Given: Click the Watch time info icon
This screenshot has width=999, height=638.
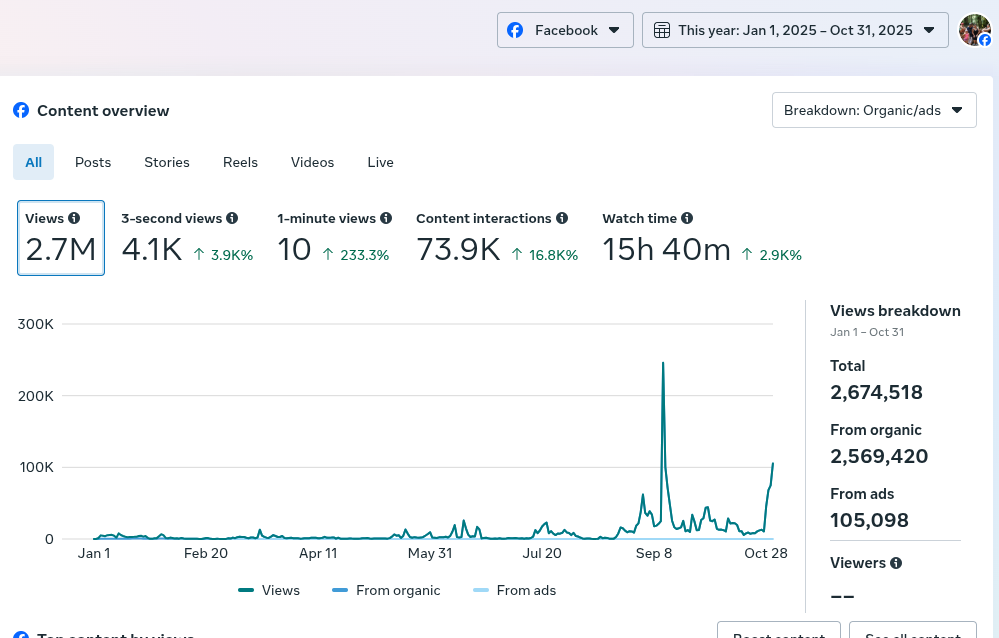Looking at the screenshot, I should [687, 218].
